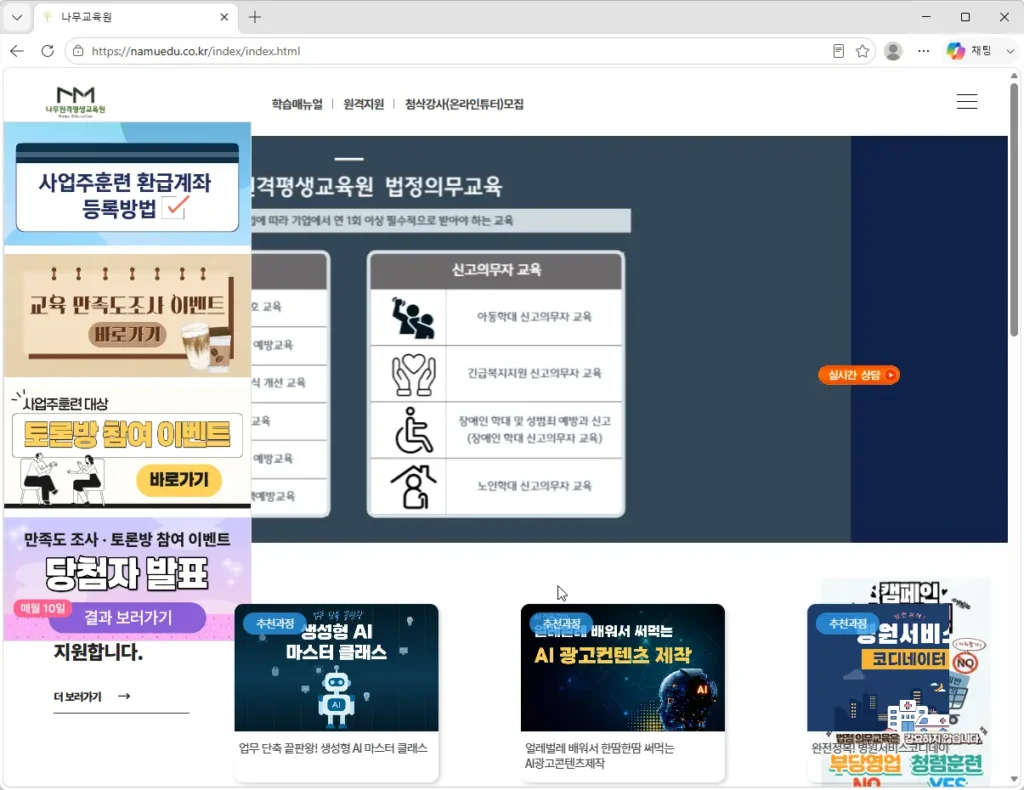Open 사업주훈련 환급계좌 등록방법 banner
Viewport: 1024px width, 790px height.
pyautogui.click(x=127, y=185)
